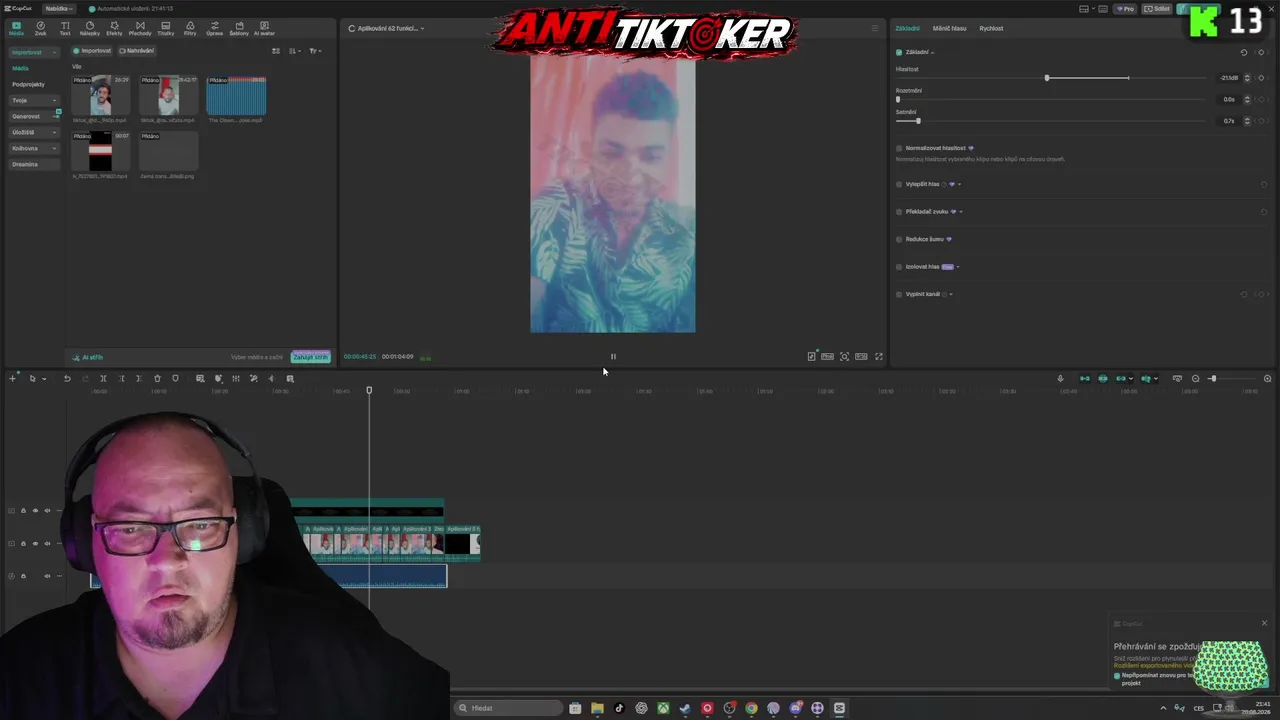The image size is (1280, 720).
Task: Enable Vylepšit hlas checkbox
Action: click(x=899, y=184)
